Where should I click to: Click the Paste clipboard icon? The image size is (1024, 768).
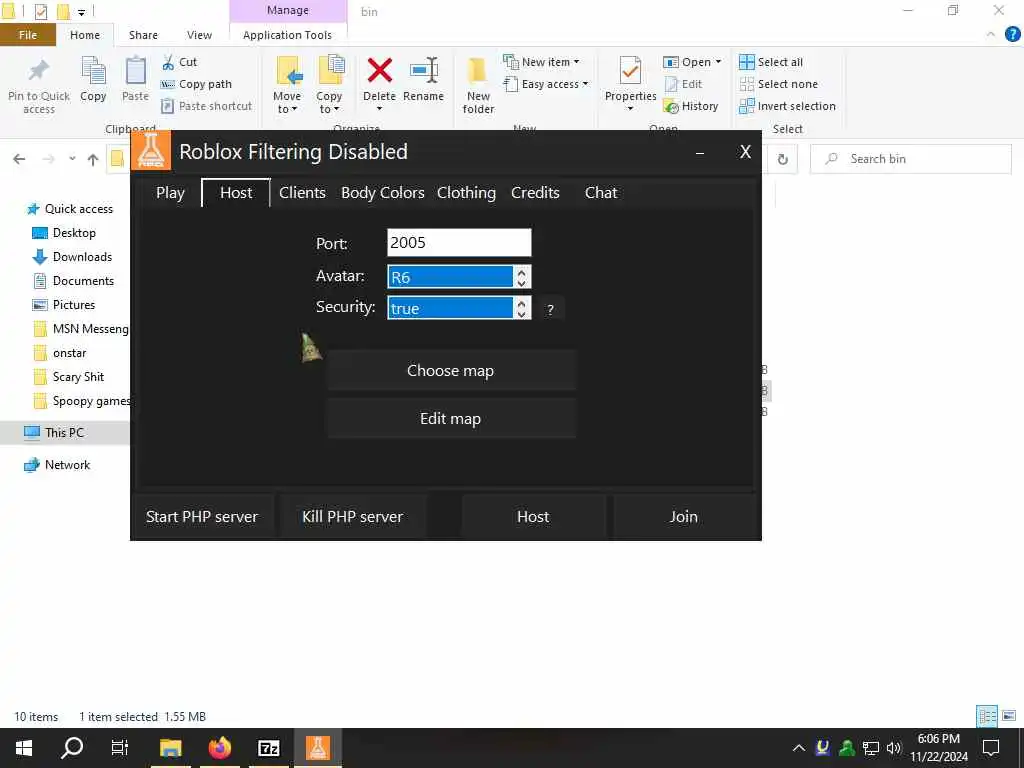pos(135,71)
